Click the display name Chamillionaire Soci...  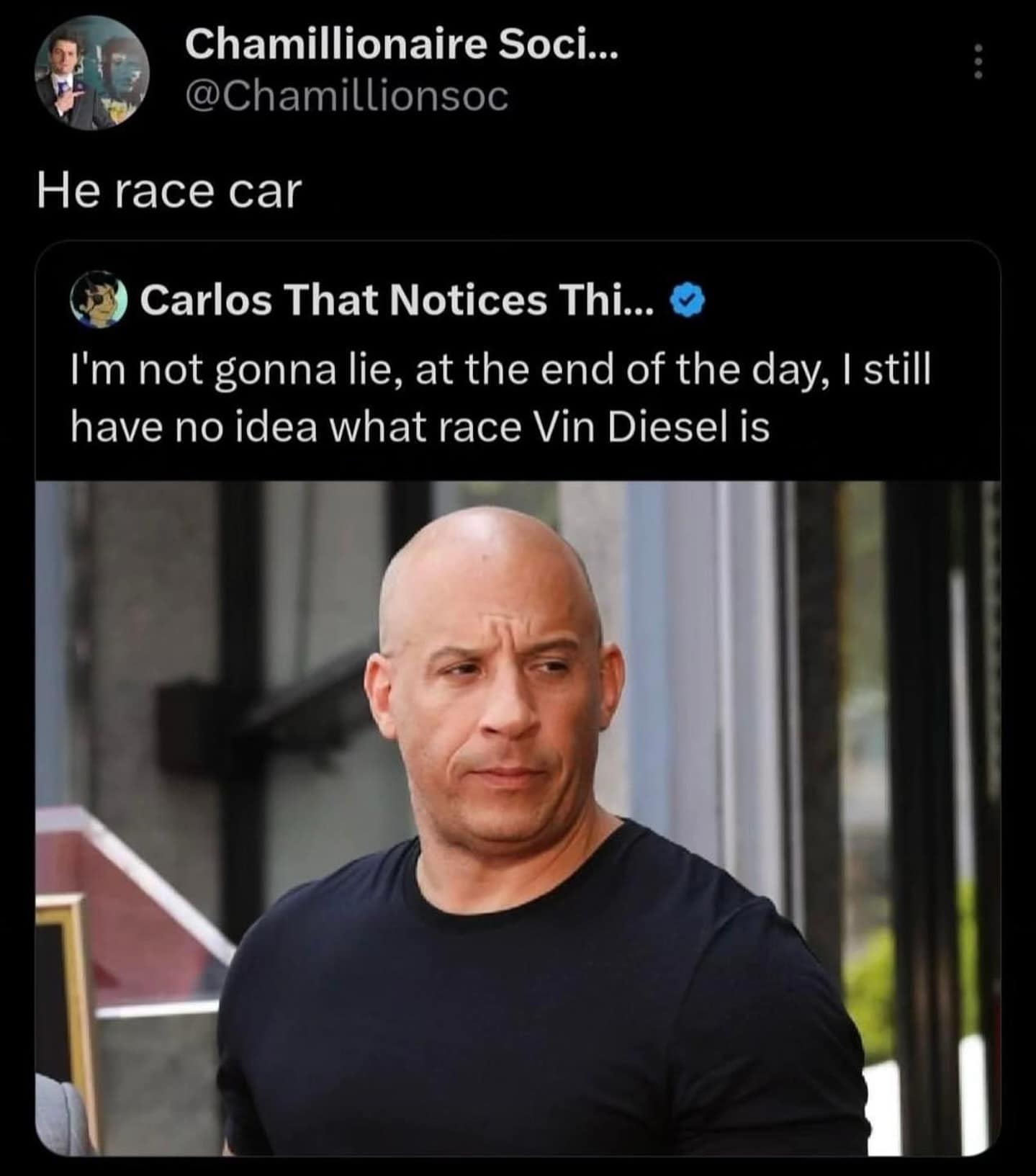pyautogui.click(x=401, y=44)
